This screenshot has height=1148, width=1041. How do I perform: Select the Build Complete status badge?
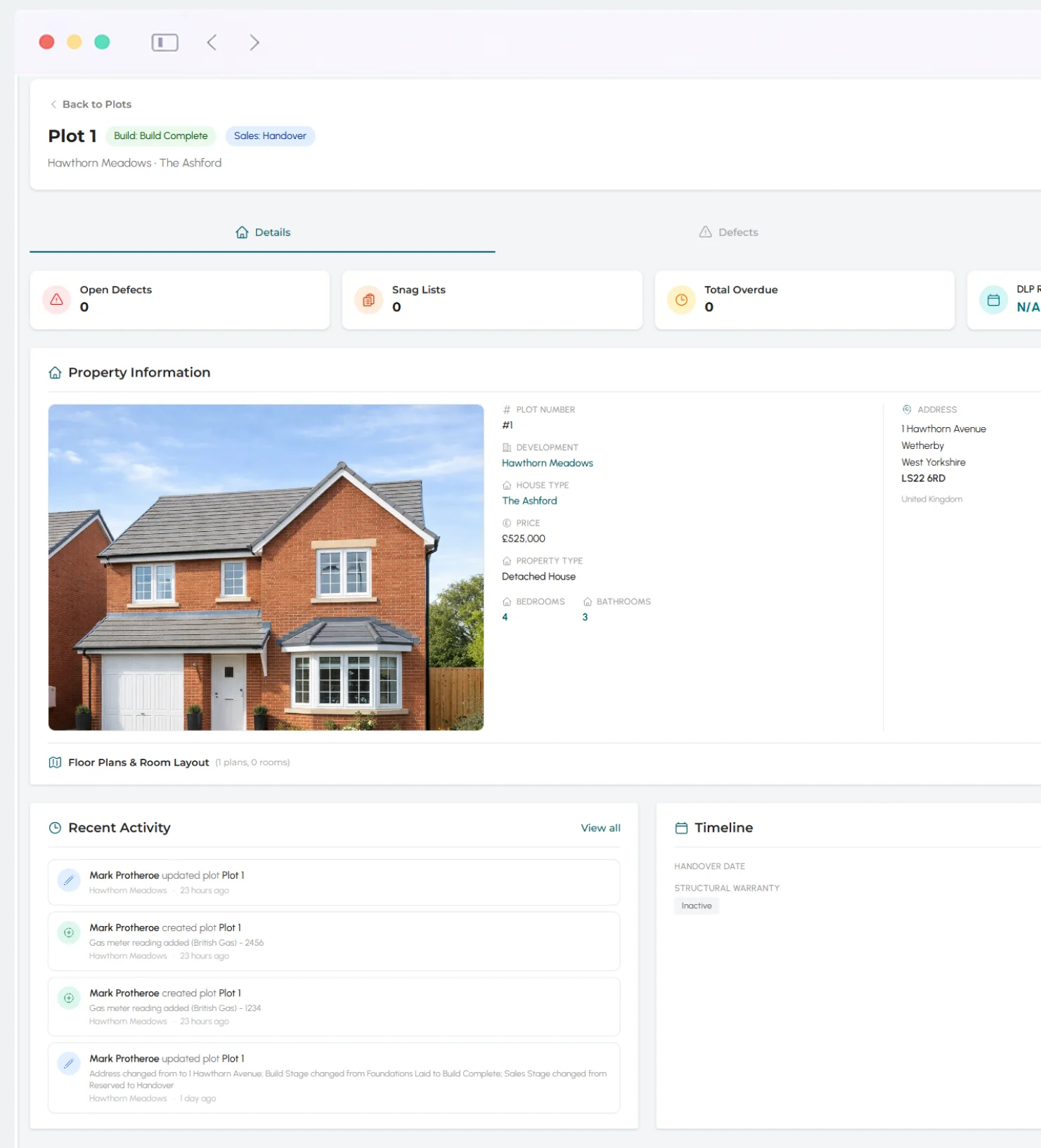pyautogui.click(x=161, y=136)
